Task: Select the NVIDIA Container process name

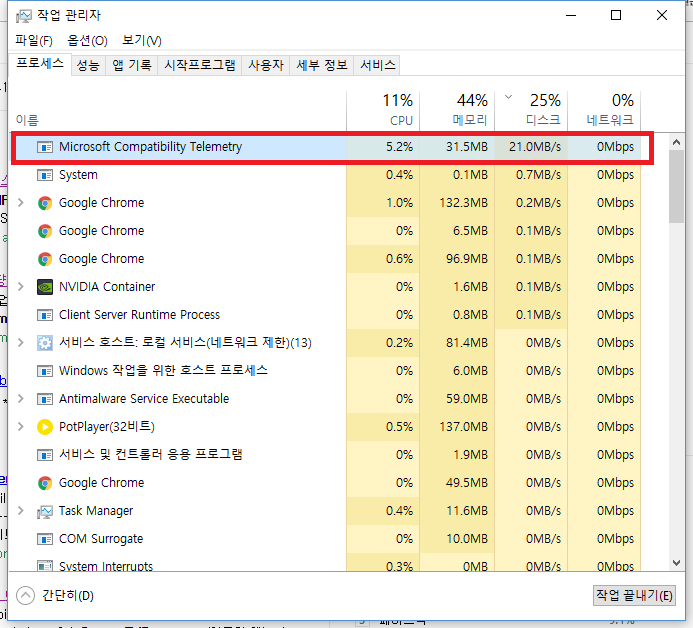Action: [x=107, y=287]
